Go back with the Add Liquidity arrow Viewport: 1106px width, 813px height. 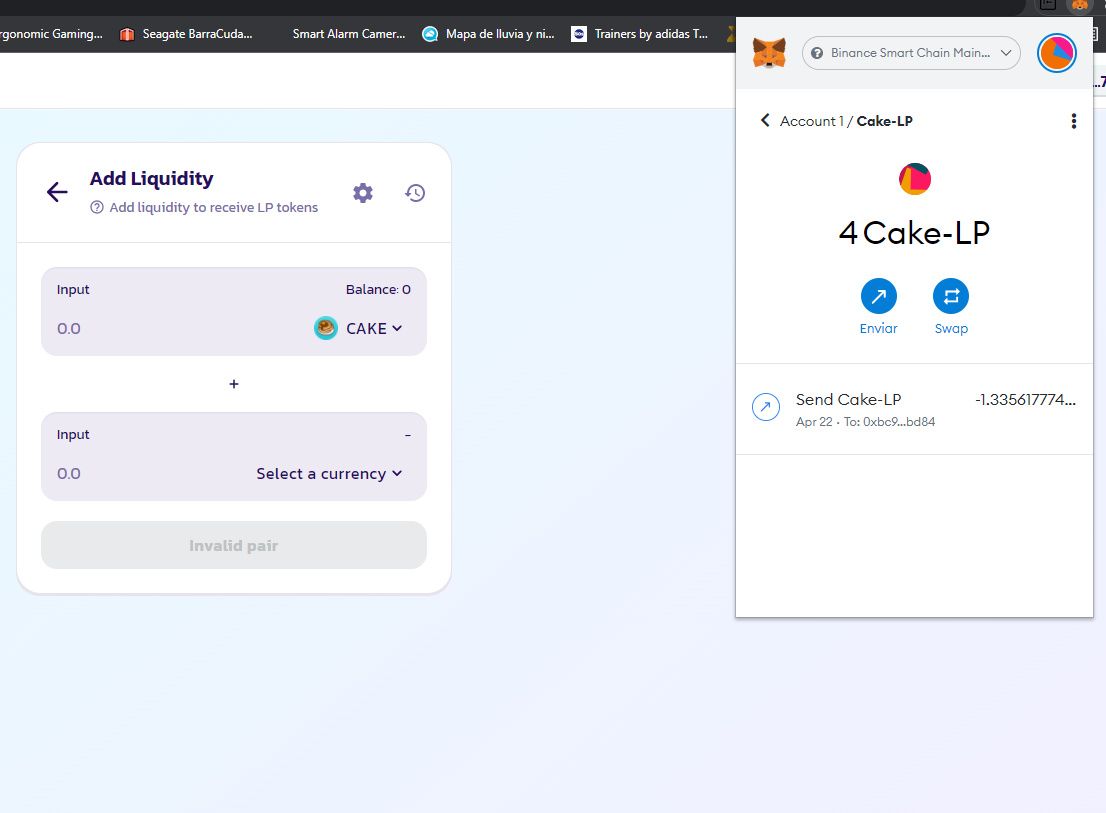(57, 192)
